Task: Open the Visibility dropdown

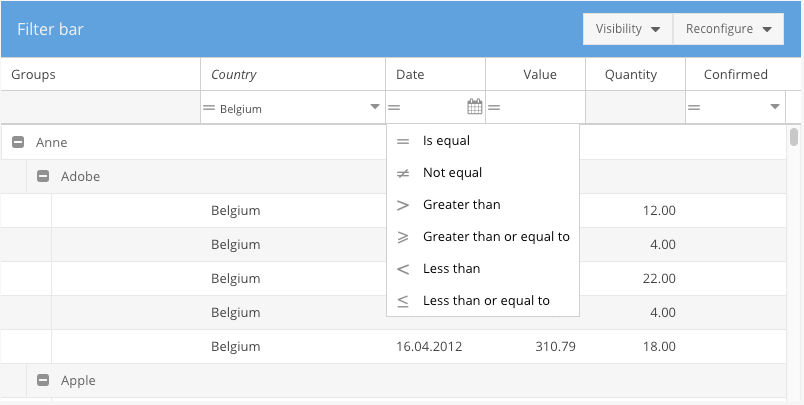Action: click(628, 29)
